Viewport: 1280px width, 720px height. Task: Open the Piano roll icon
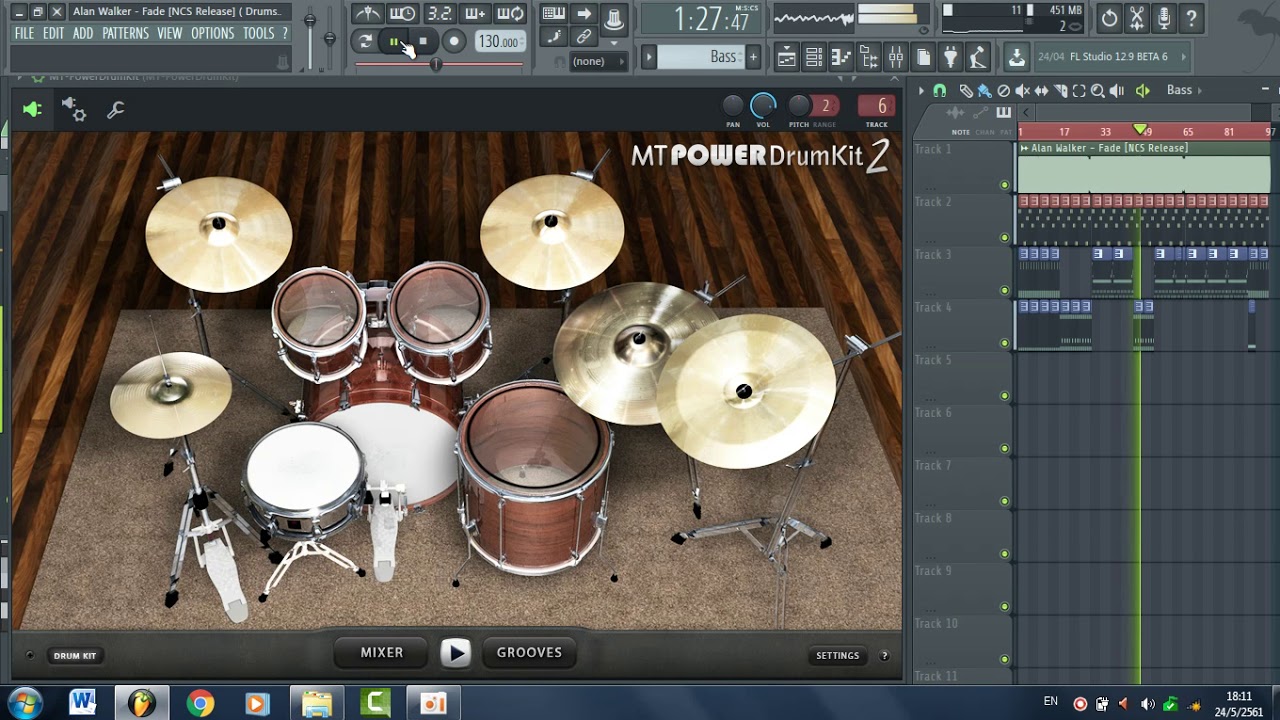[841, 57]
